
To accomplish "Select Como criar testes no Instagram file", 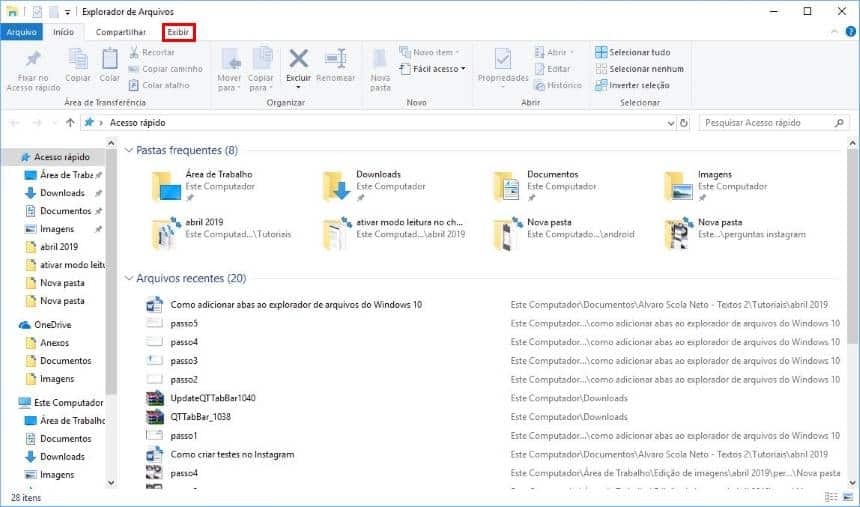I will click(232, 455).
